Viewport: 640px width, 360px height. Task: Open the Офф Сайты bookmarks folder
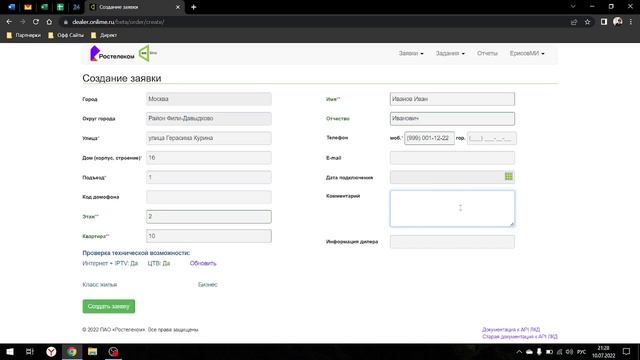coord(66,35)
